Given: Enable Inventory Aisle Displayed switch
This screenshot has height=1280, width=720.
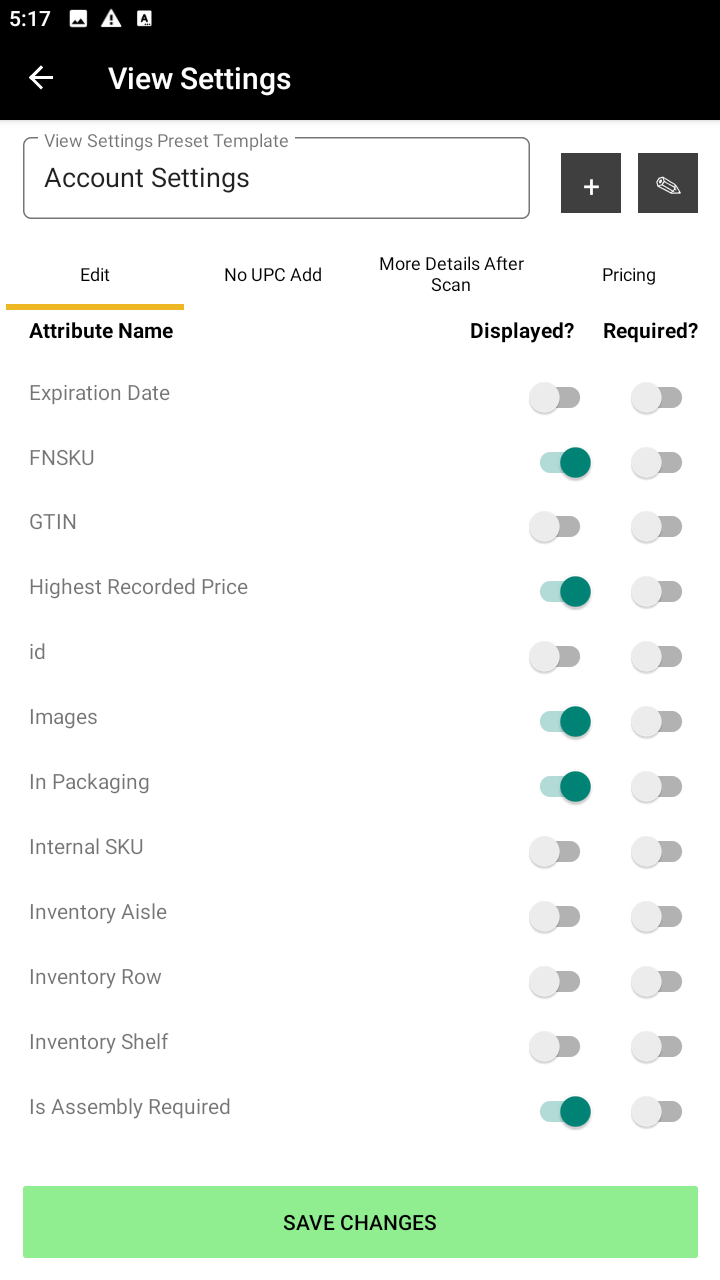Looking at the screenshot, I should [x=555, y=917].
